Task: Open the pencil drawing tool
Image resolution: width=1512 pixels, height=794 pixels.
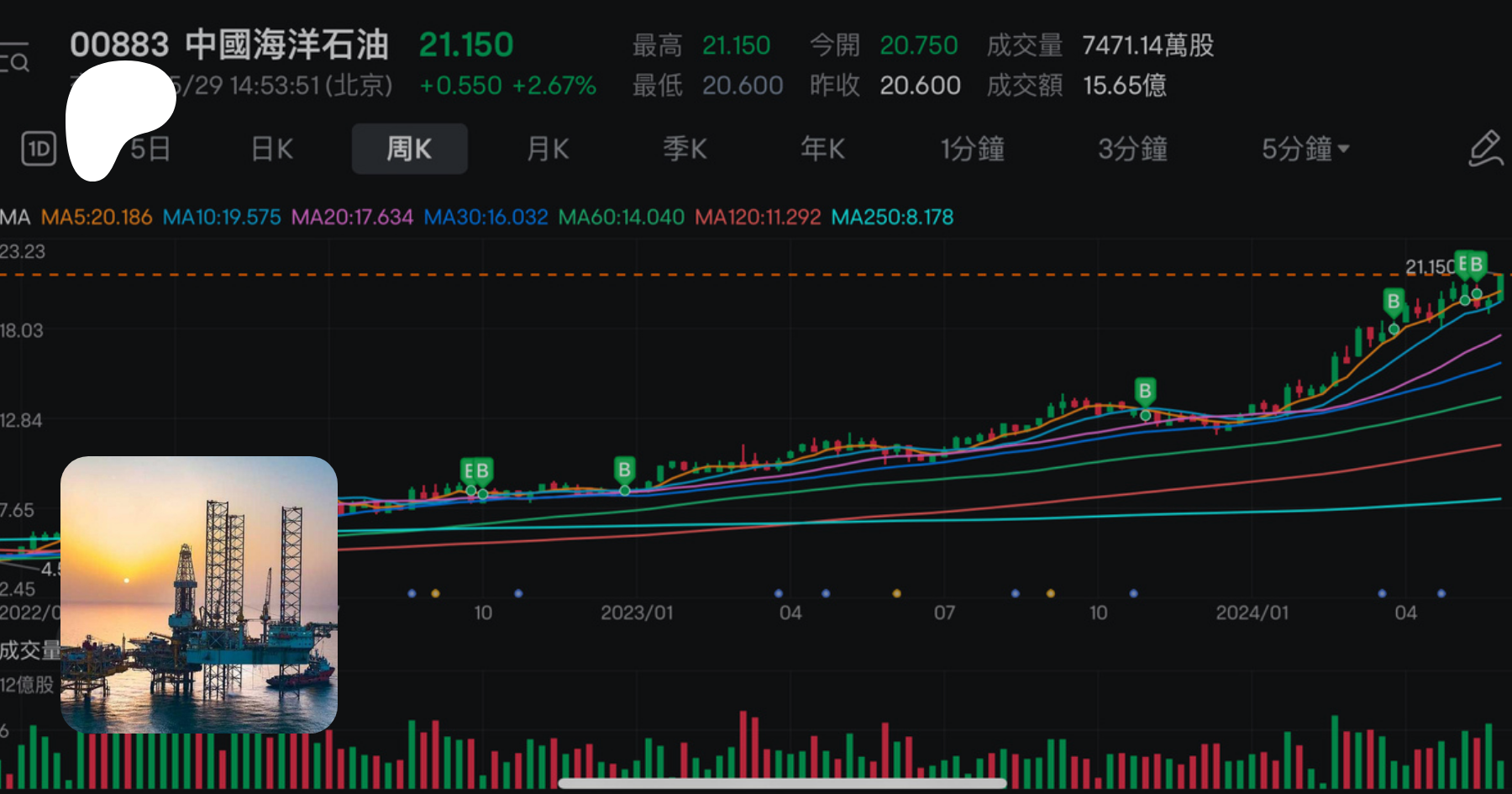Action: (1484, 149)
